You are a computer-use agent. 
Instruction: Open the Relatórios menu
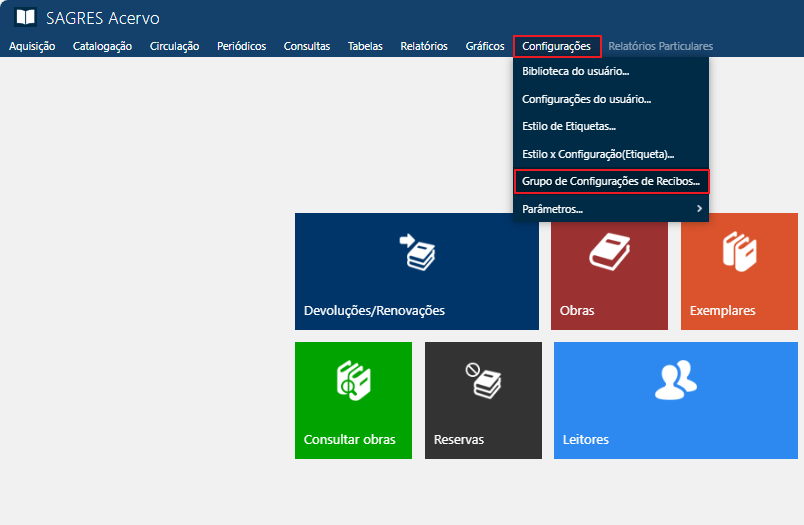(x=423, y=46)
